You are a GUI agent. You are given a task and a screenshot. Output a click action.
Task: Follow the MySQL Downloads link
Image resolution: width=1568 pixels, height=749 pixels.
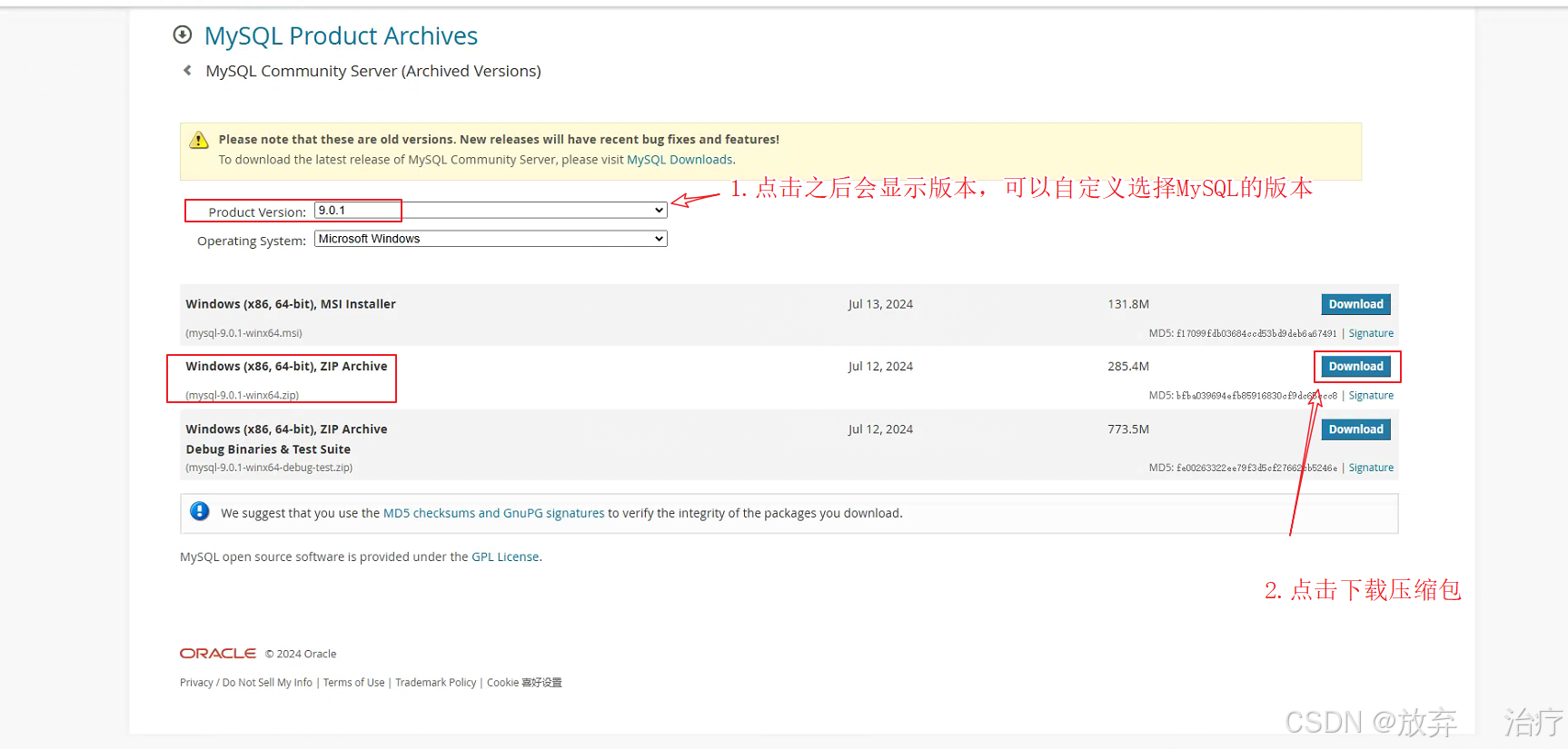click(x=680, y=160)
